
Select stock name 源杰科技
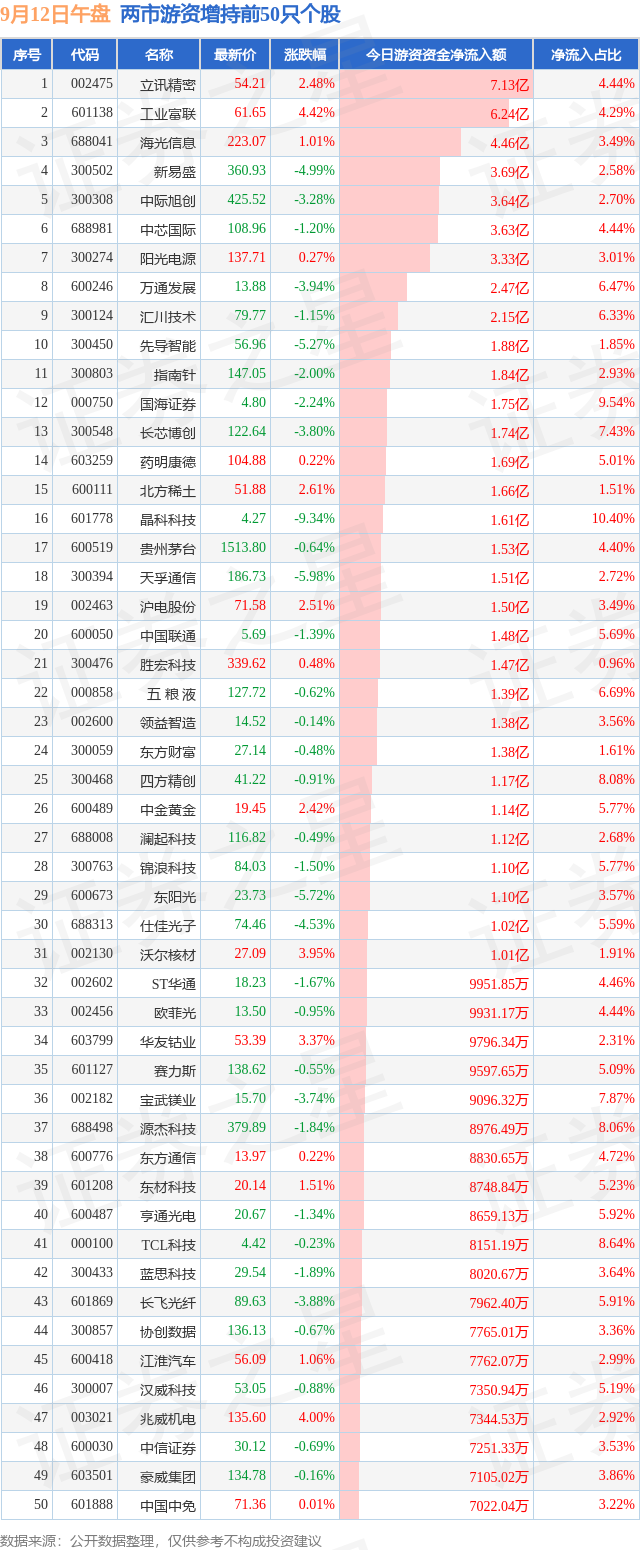[x=168, y=1129]
